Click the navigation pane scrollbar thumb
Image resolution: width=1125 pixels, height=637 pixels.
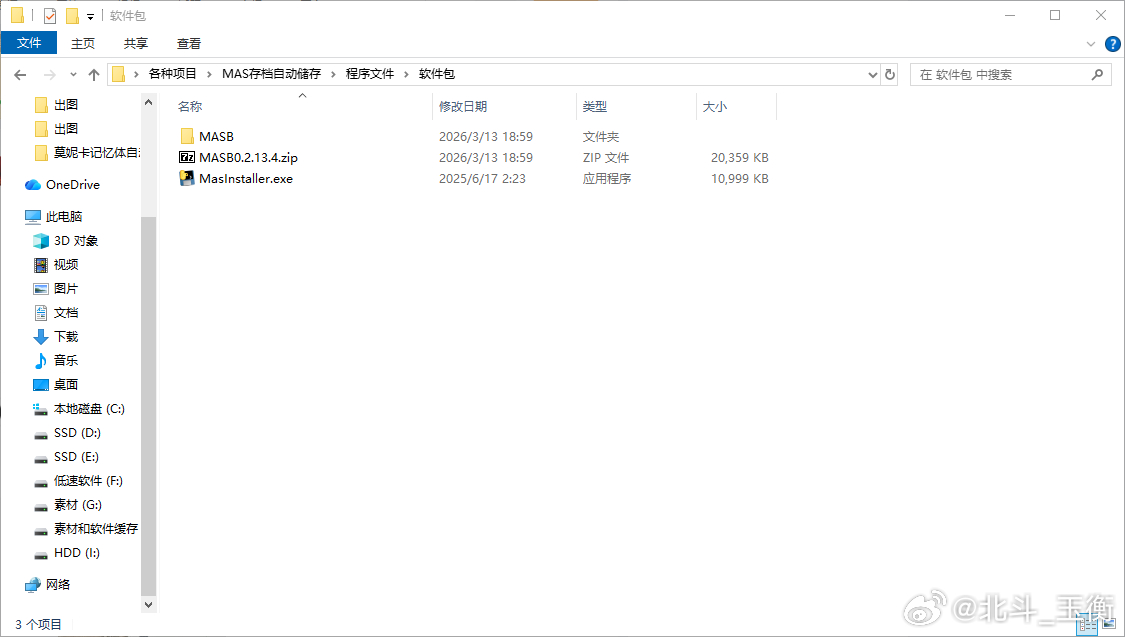(149, 405)
